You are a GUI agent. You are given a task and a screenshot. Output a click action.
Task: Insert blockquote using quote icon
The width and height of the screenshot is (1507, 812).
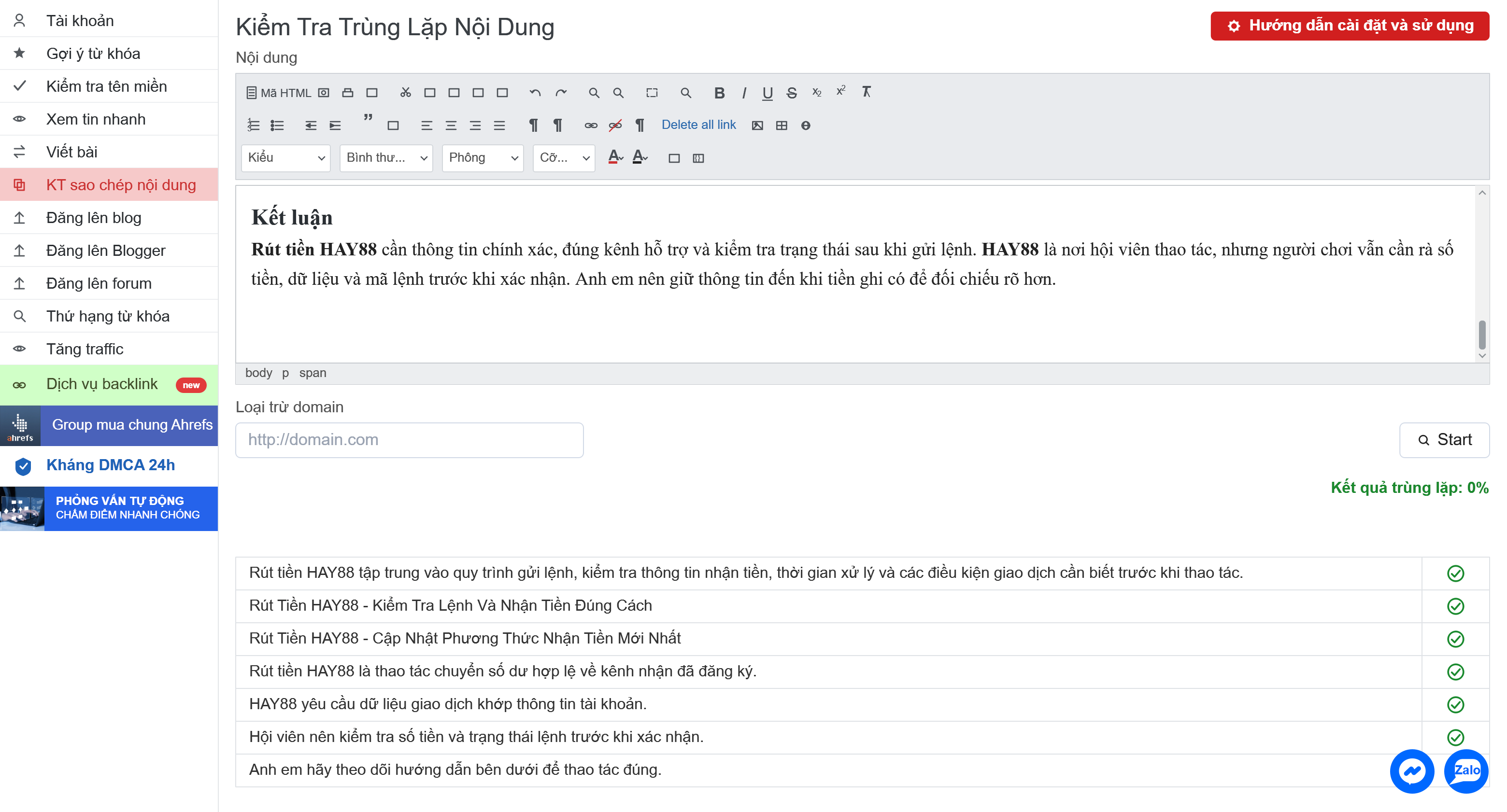368,118
